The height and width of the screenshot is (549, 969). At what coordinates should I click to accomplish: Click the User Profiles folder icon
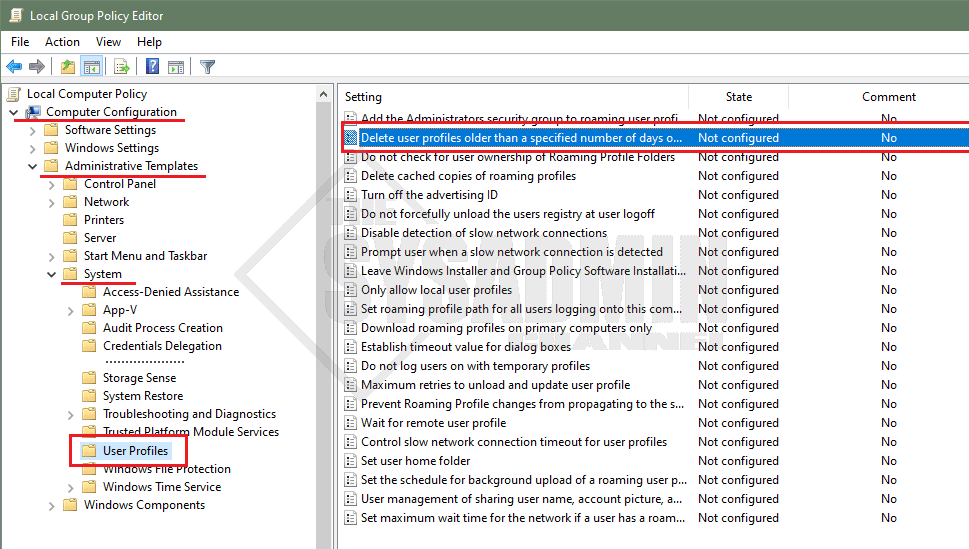pos(90,450)
